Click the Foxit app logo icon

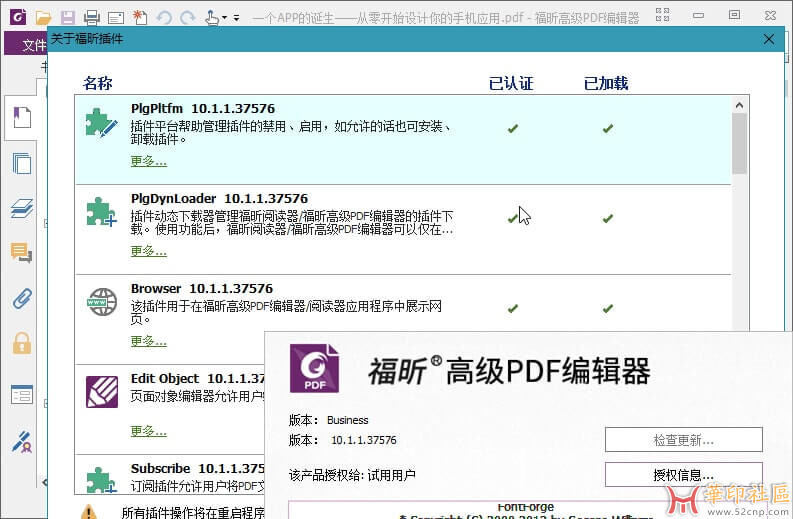18,17
